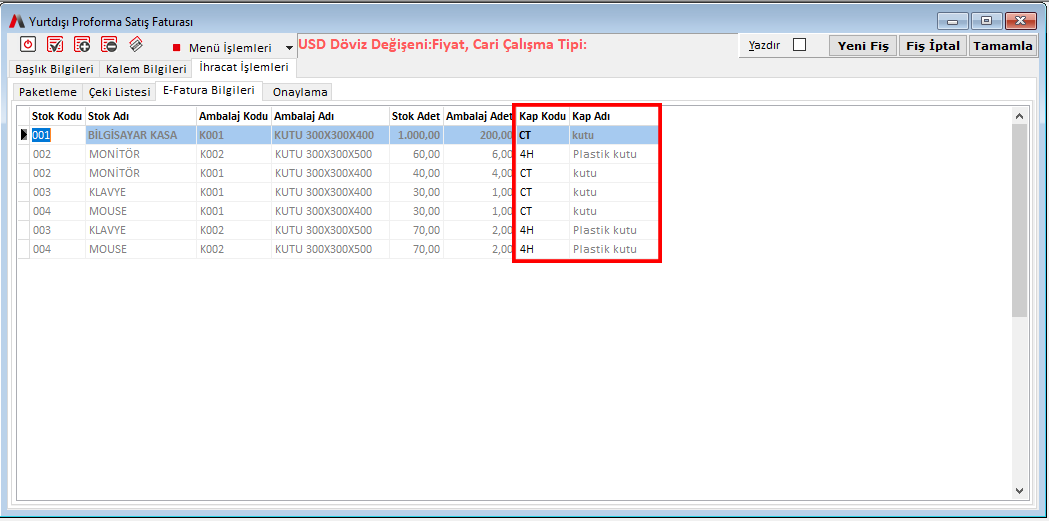The image size is (1049, 521).
Task: Select the BİLGİSAYAR KASA cell
Action: (140, 135)
